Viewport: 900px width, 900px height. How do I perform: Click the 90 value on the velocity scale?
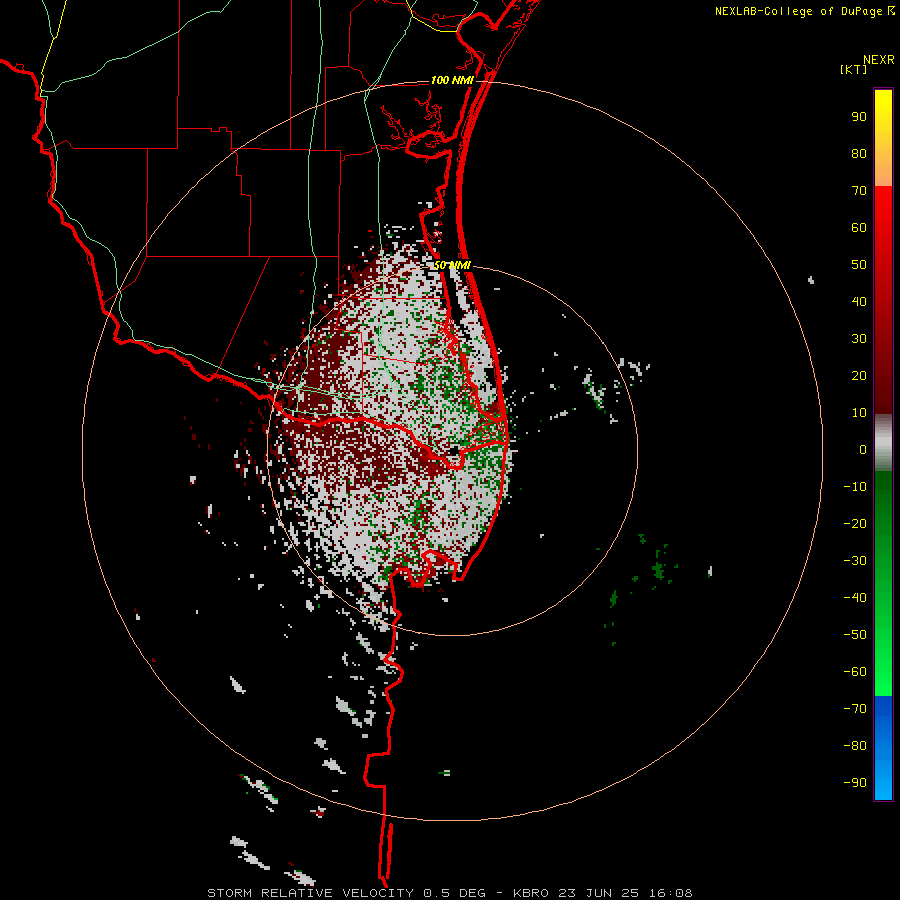[x=859, y=117]
